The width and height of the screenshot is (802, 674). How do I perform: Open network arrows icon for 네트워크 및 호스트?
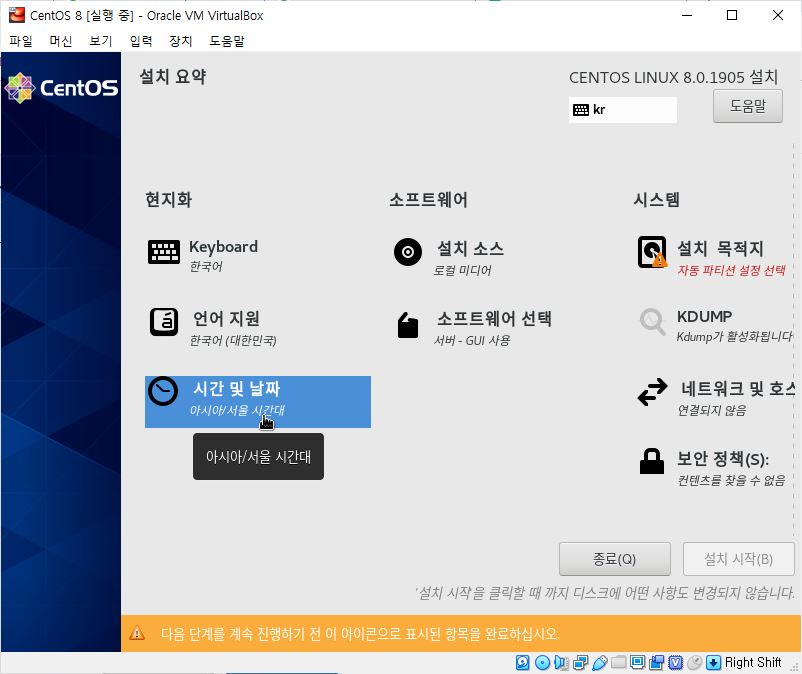[x=652, y=392]
